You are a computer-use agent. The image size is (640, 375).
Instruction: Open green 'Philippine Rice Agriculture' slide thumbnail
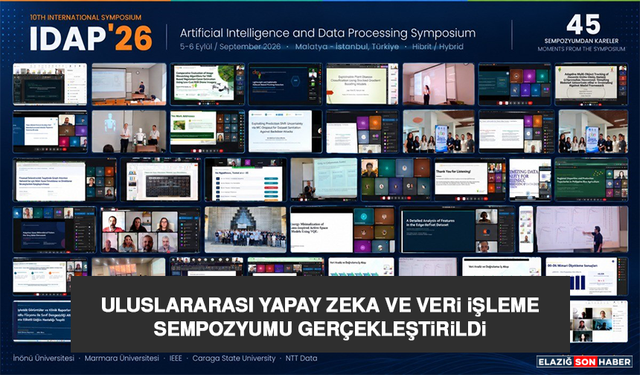click(591, 180)
